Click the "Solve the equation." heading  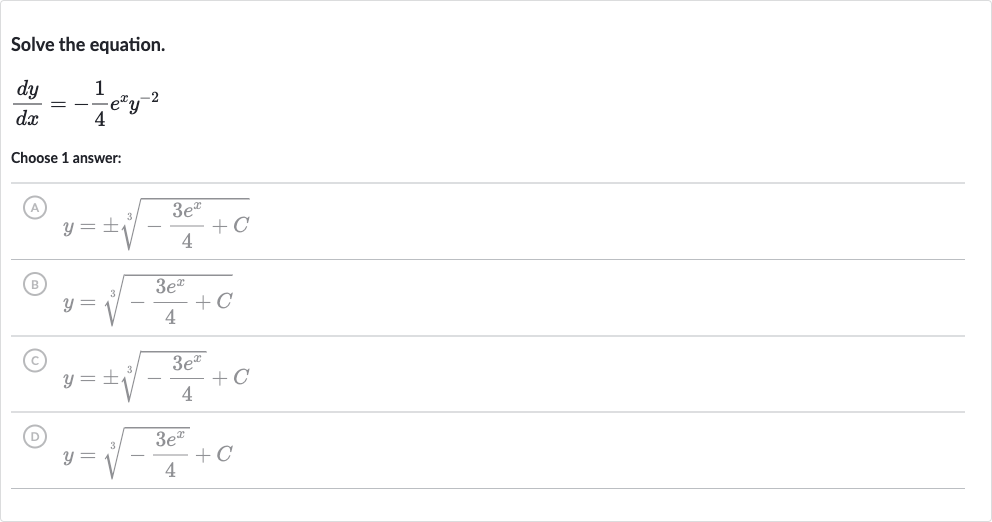88,45
